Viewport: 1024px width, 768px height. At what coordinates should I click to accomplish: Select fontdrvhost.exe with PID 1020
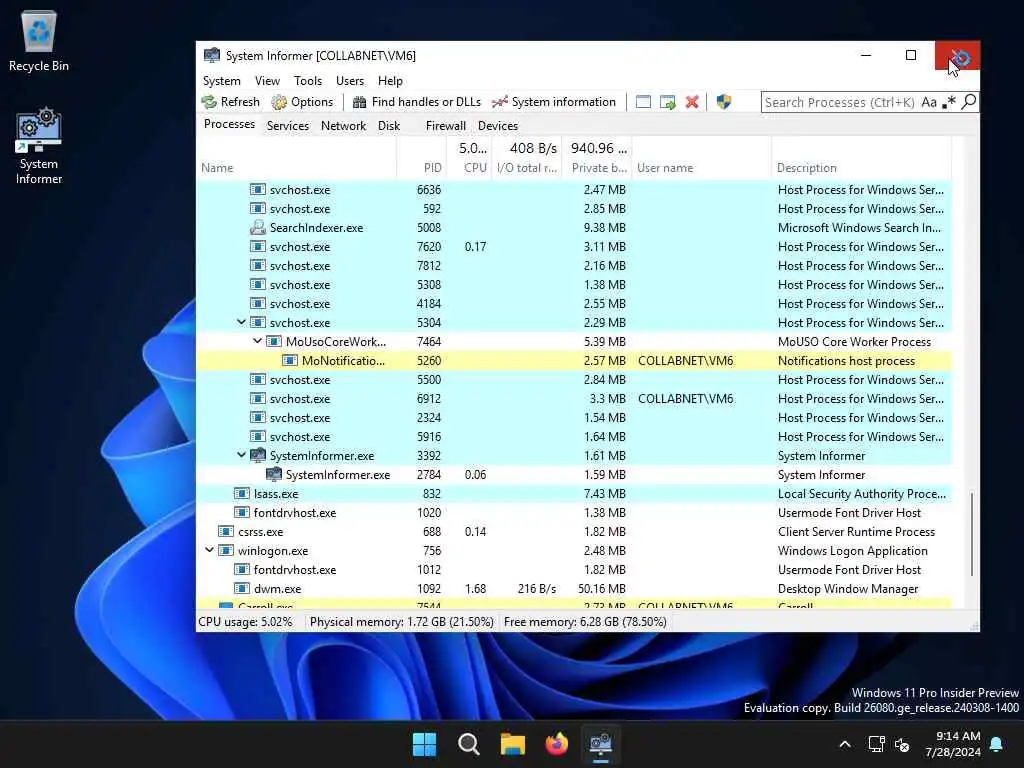click(573, 513)
